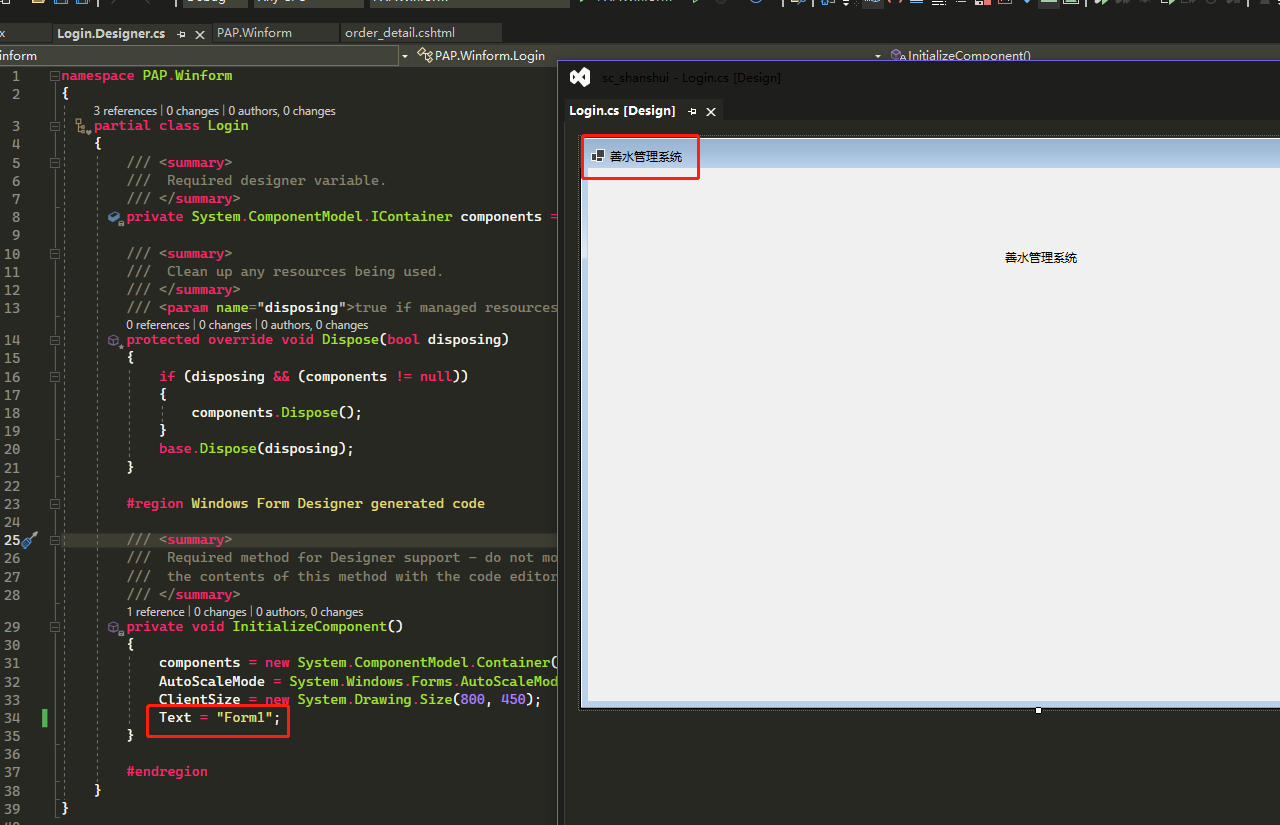
Task: Click the ClientSize assignment on line 33
Action: [x=350, y=700]
